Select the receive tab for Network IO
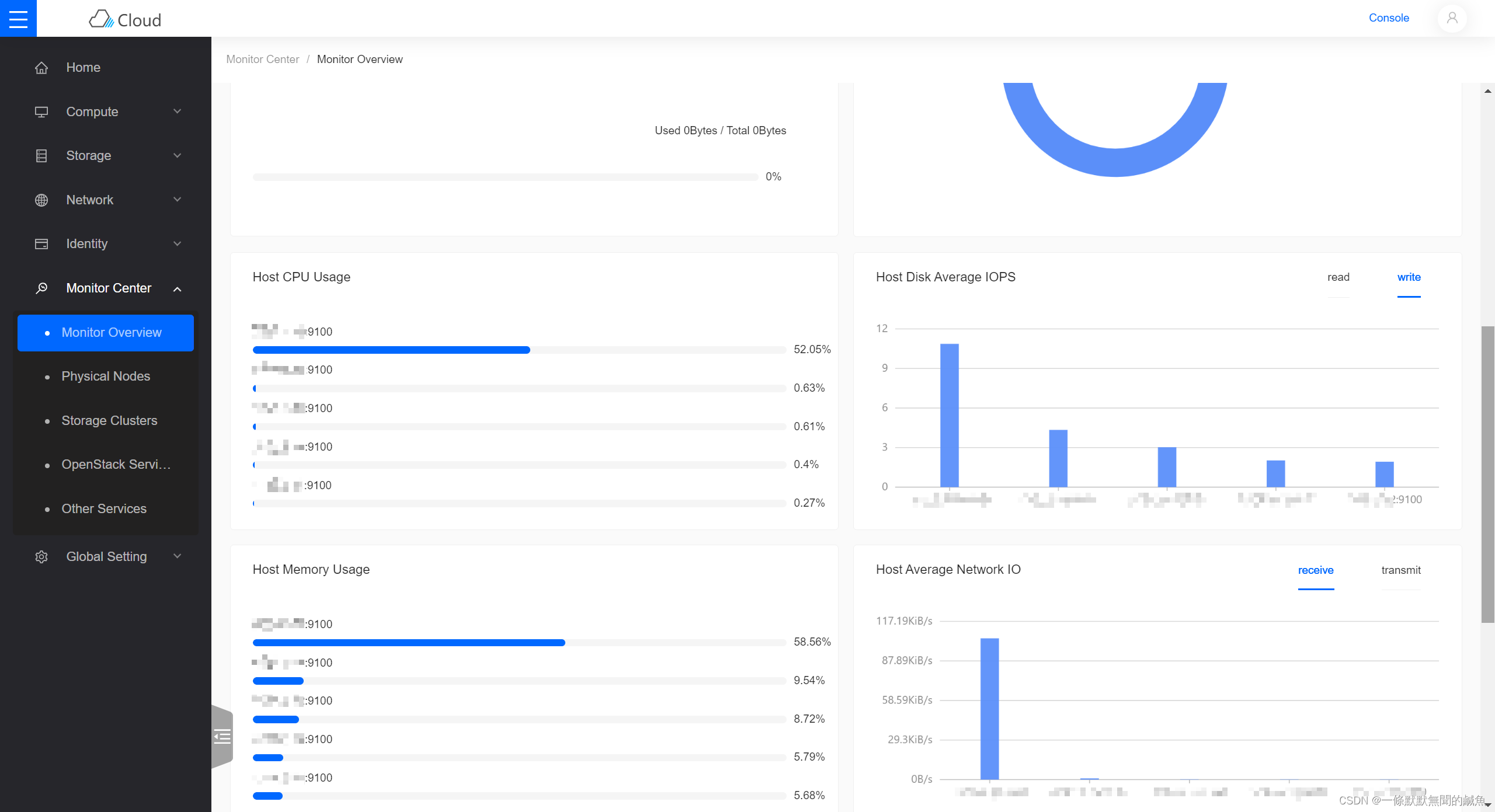 pos(1316,570)
